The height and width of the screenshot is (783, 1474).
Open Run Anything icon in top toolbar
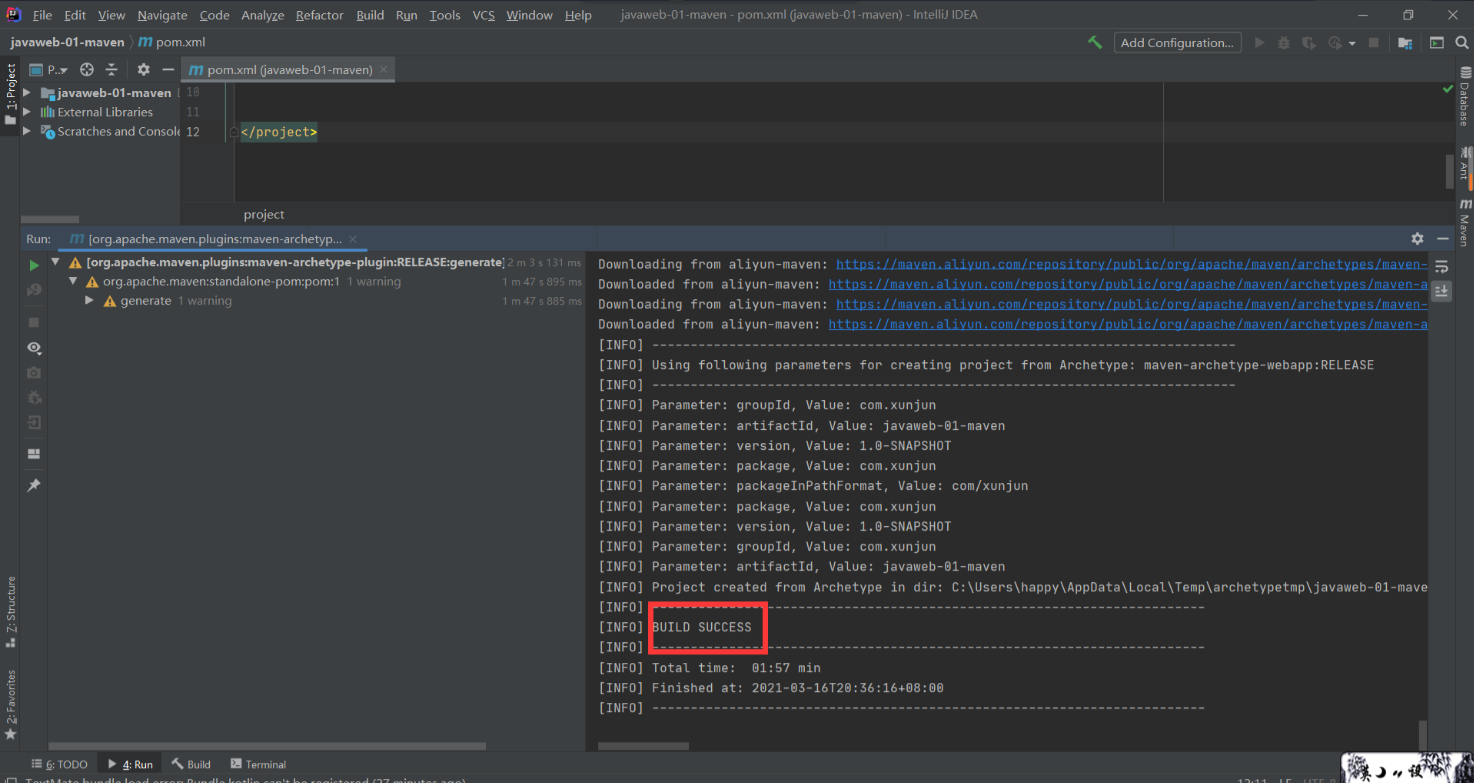click(1437, 43)
